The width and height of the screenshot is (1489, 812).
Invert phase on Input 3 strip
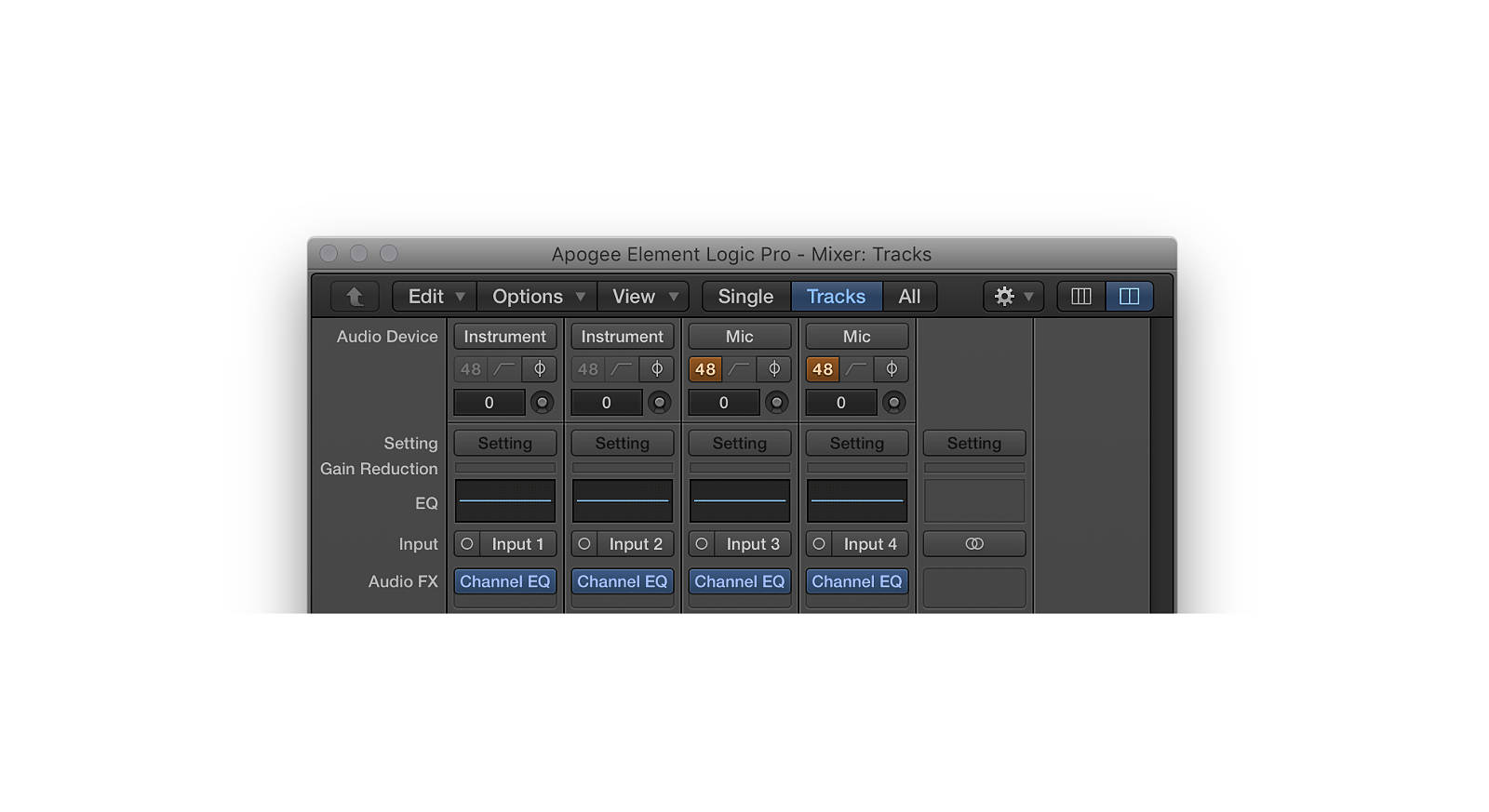(x=774, y=369)
